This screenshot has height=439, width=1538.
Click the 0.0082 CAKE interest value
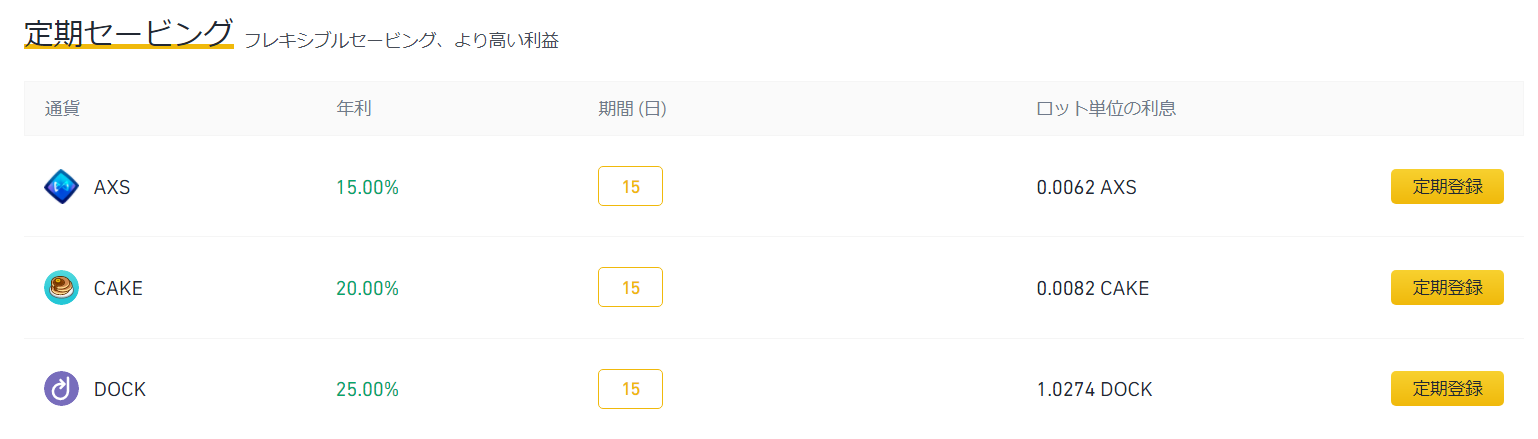[1093, 288]
